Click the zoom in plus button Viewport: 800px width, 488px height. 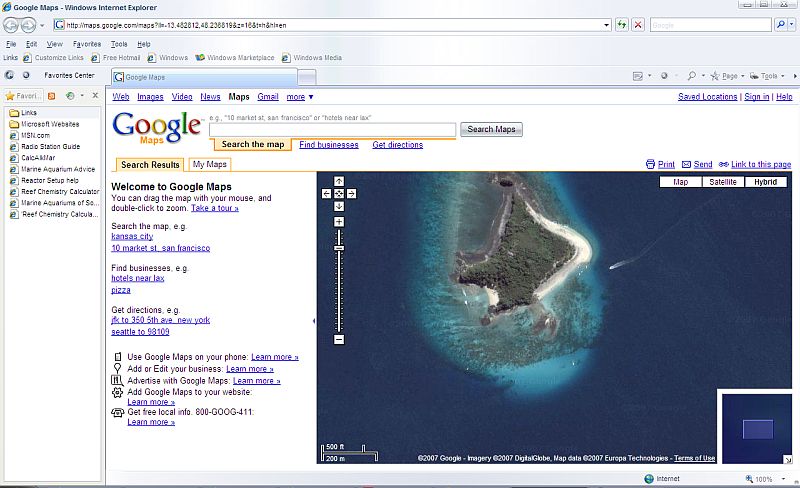(x=339, y=221)
